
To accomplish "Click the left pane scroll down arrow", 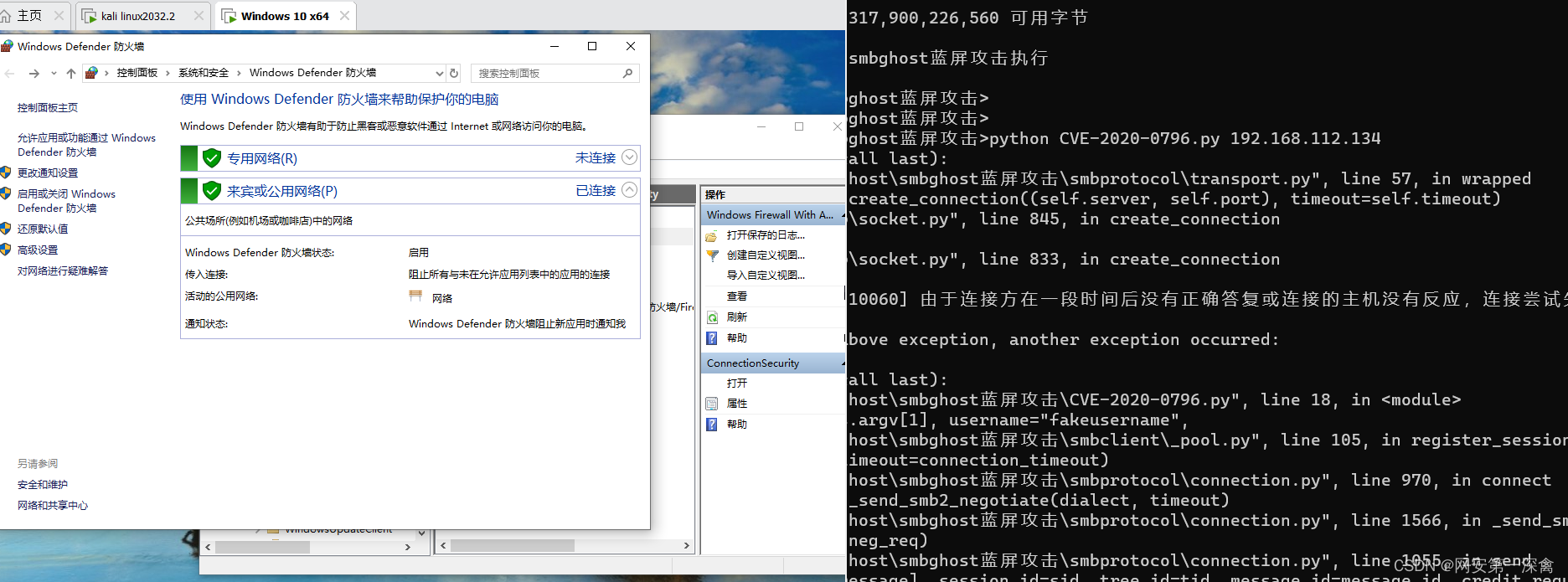I will tap(421, 533).
